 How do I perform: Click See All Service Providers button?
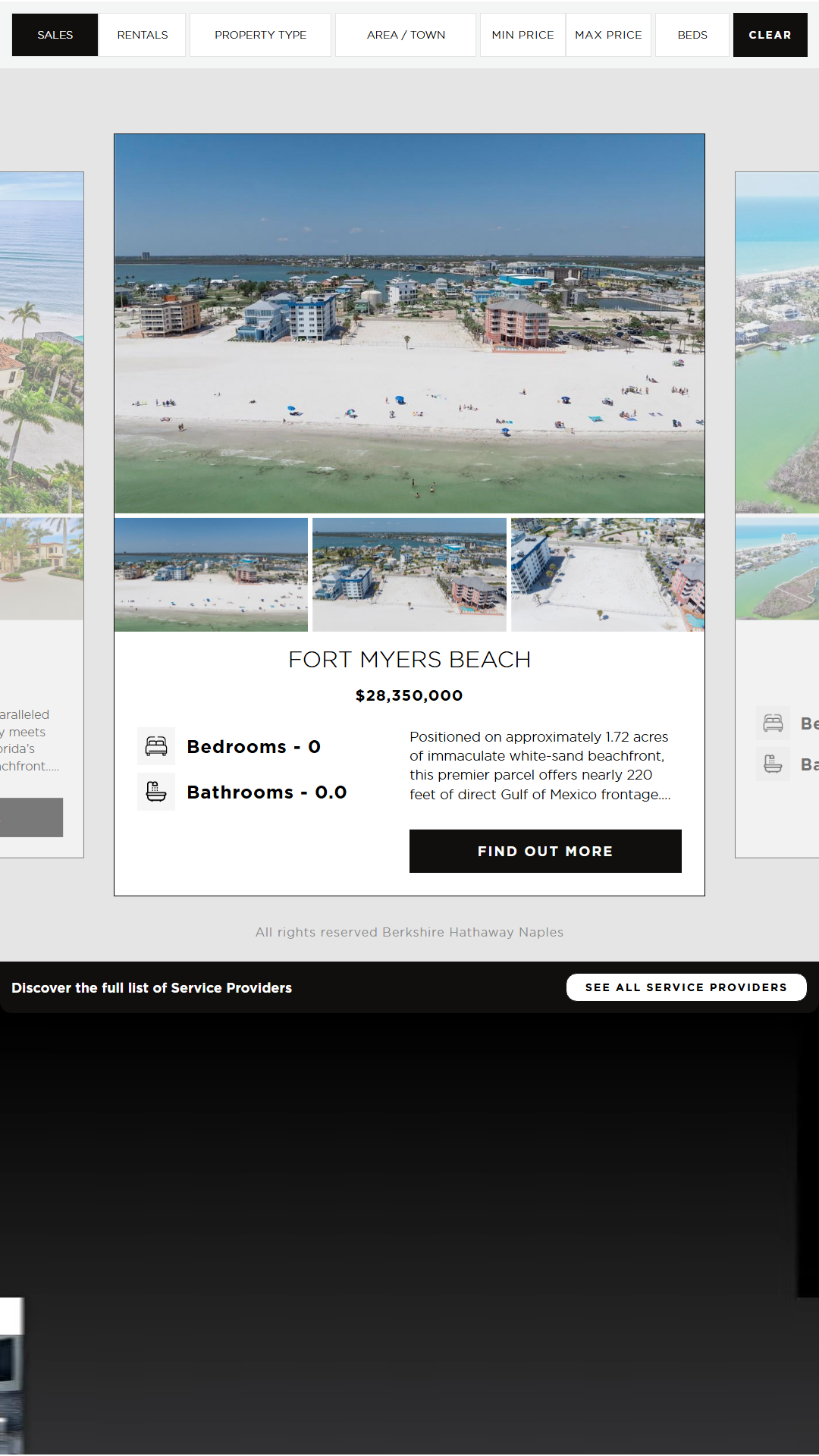(x=686, y=987)
